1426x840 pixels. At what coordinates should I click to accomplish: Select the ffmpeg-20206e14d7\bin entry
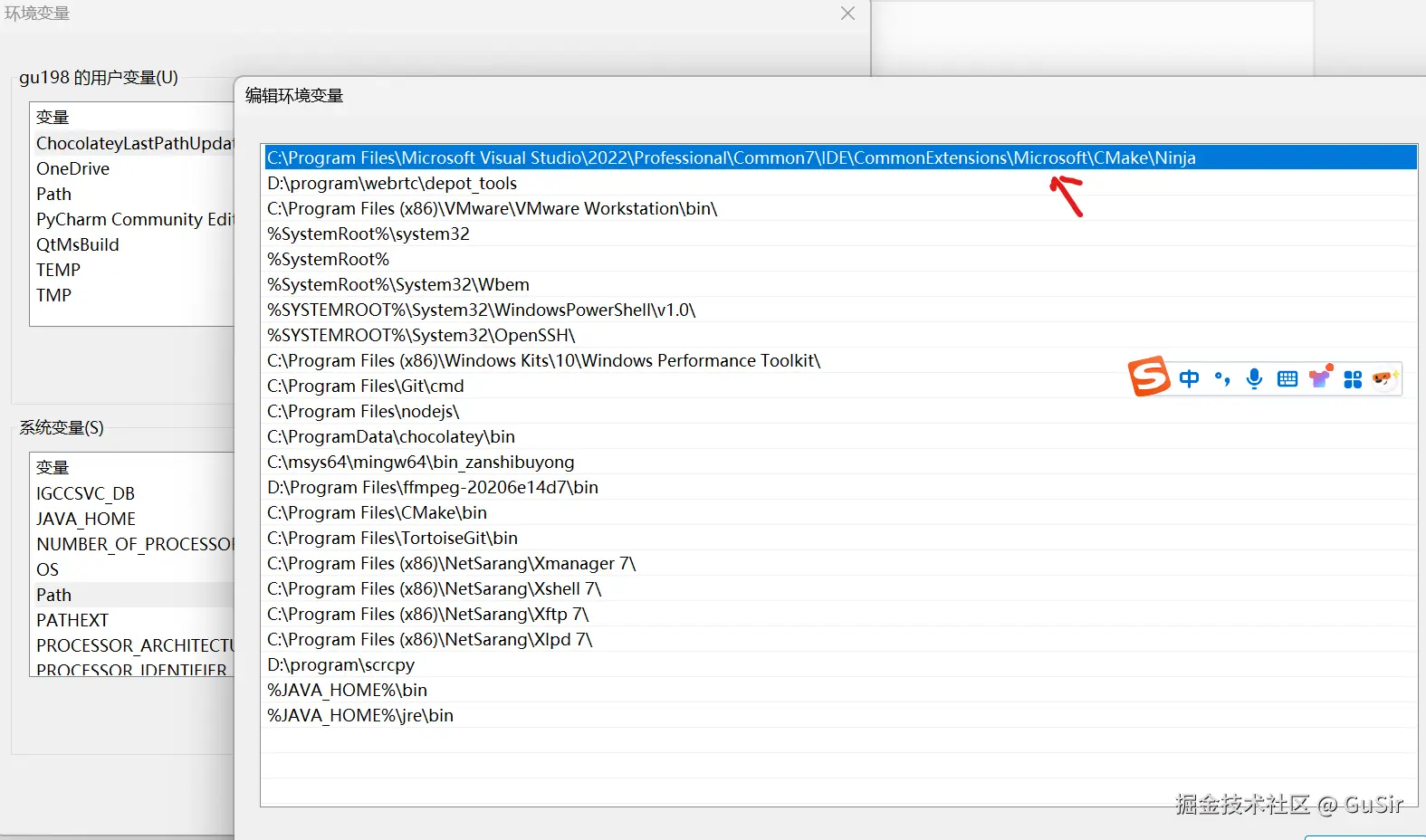coord(839,487)
